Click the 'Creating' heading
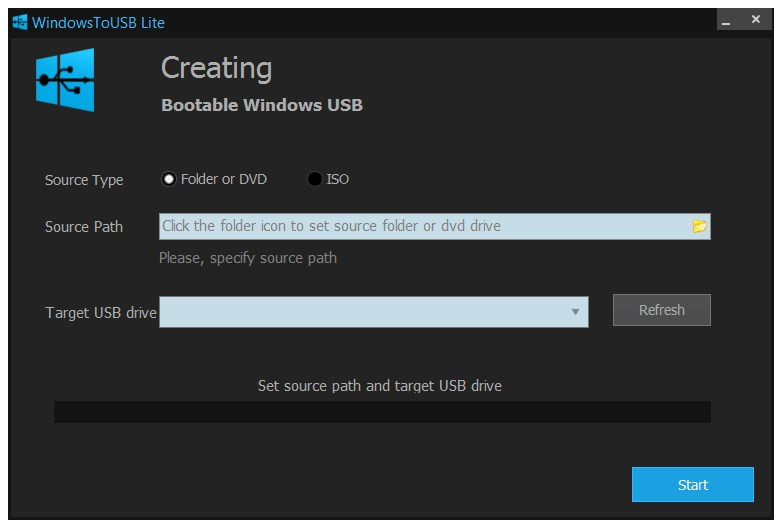Screen dimensions: 781x527 (216, 68)
